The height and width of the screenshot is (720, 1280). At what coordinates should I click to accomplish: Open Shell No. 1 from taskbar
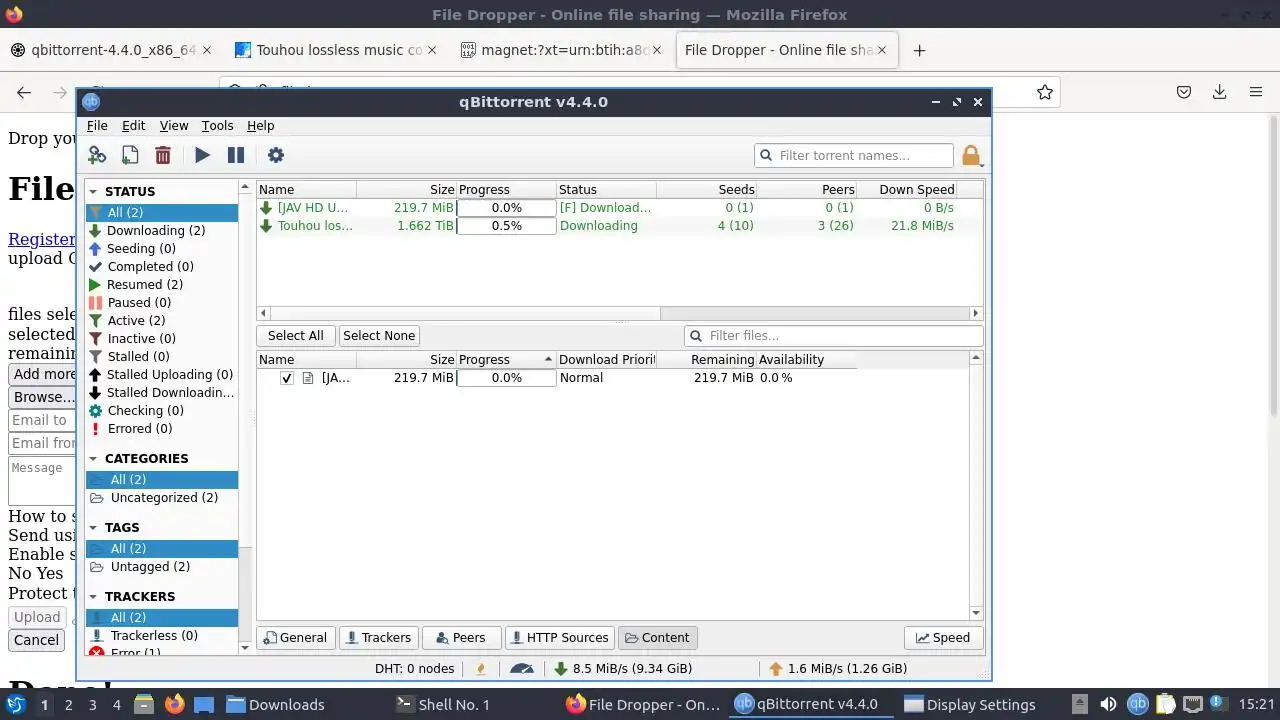(443, 704)
